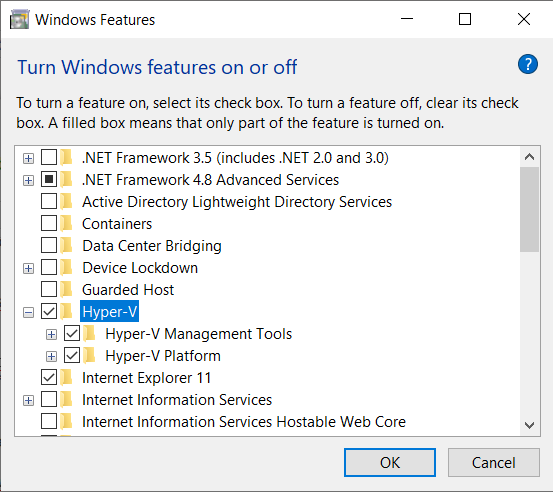Collapse the Hyper-V tree node
553x492 pixels.
[x=29, y=312]
